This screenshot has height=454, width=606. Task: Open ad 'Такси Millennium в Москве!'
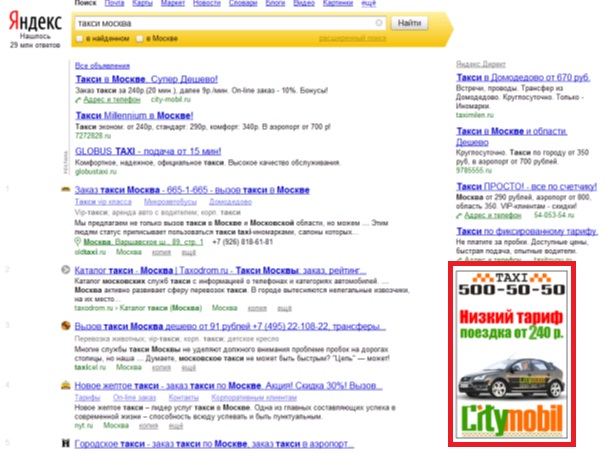[x=134, y=116]
